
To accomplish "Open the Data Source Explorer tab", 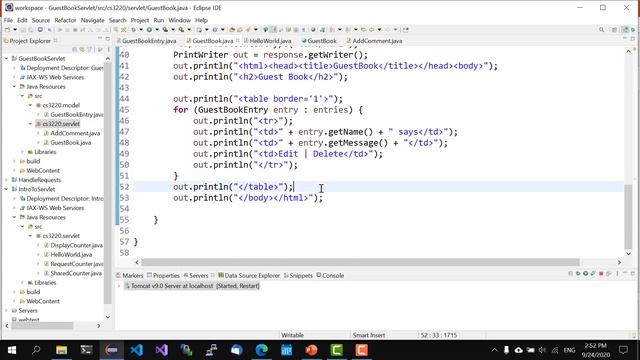I will pyautogui.click(x=249, y=276).
